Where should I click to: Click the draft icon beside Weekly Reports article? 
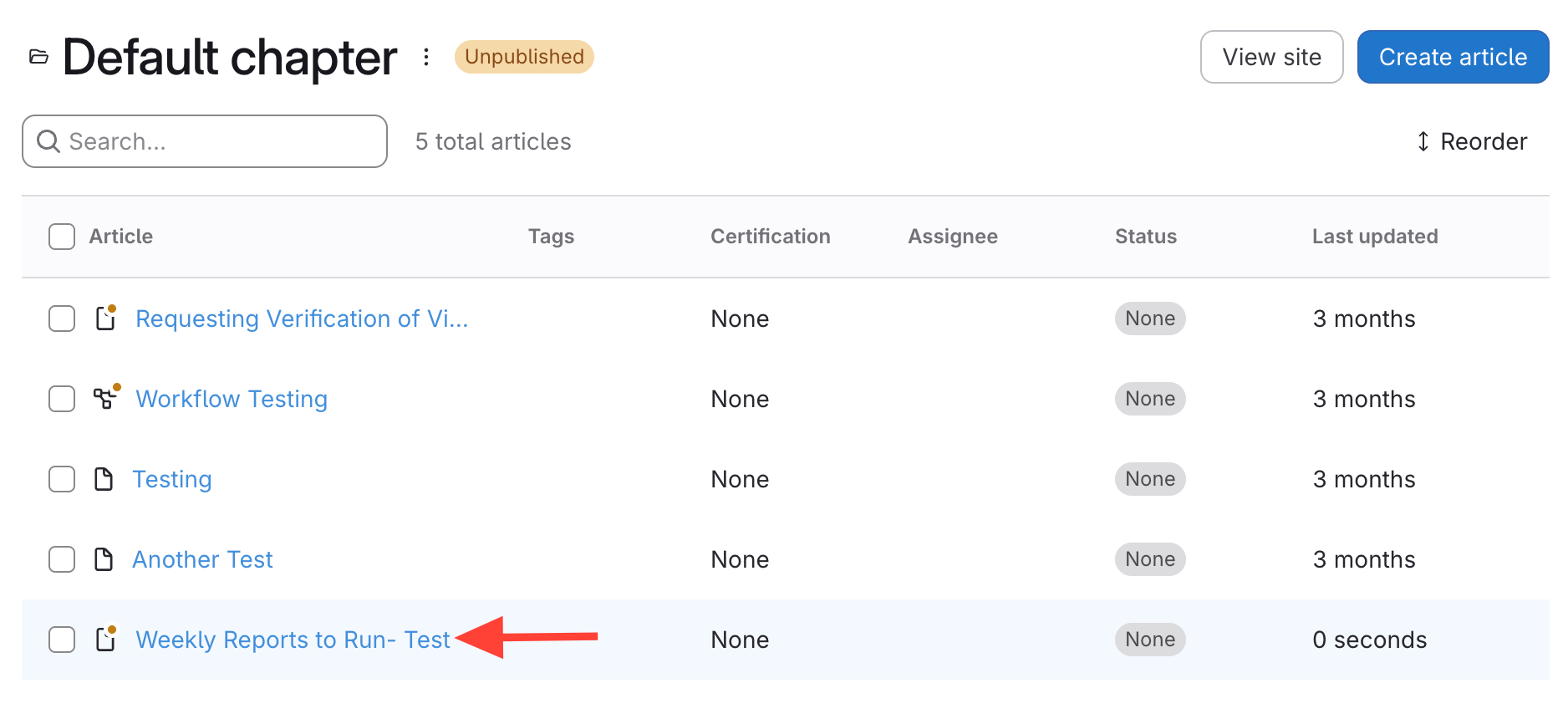coord(105,640)
